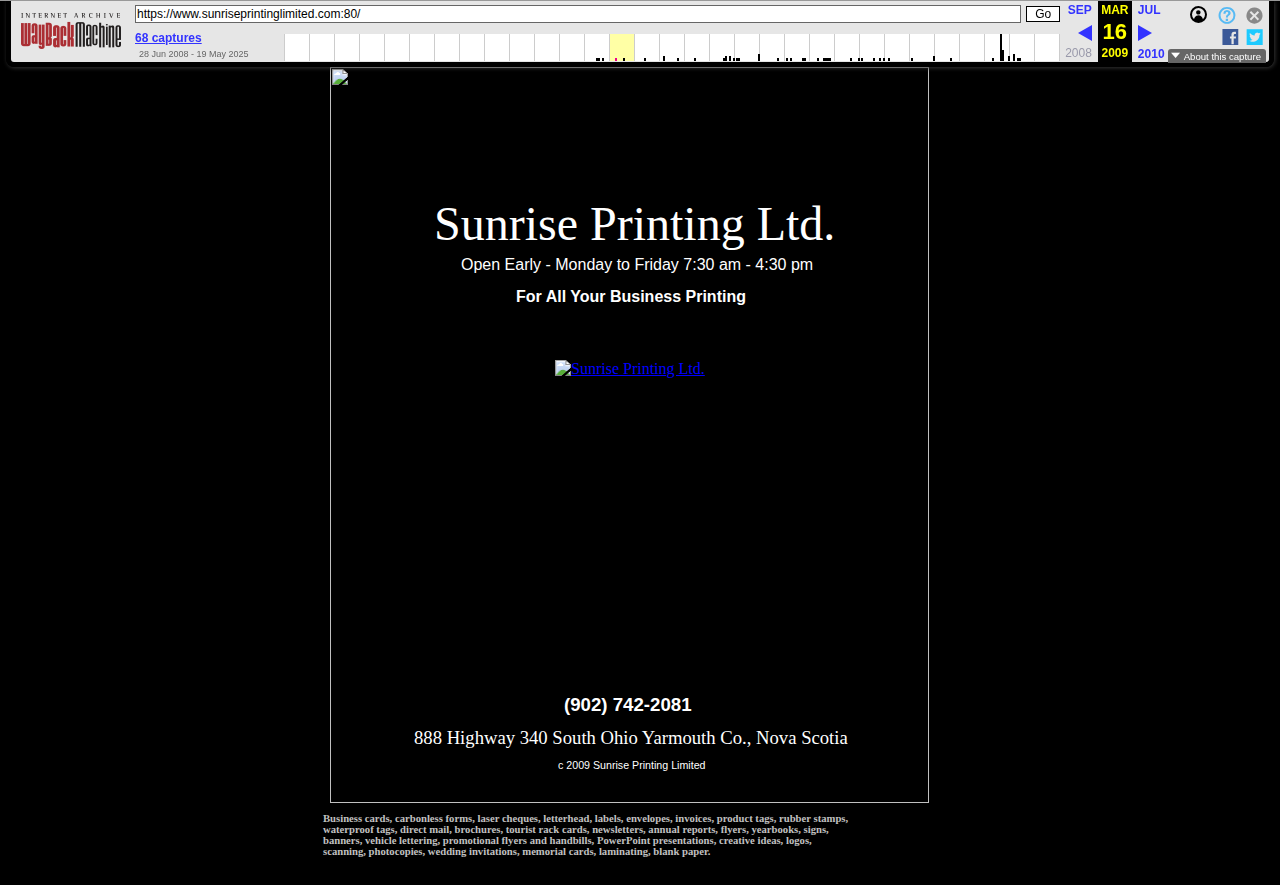Go to next capture with right arrow
This screenshot has width=1280, height=885.
(1145, 33)
